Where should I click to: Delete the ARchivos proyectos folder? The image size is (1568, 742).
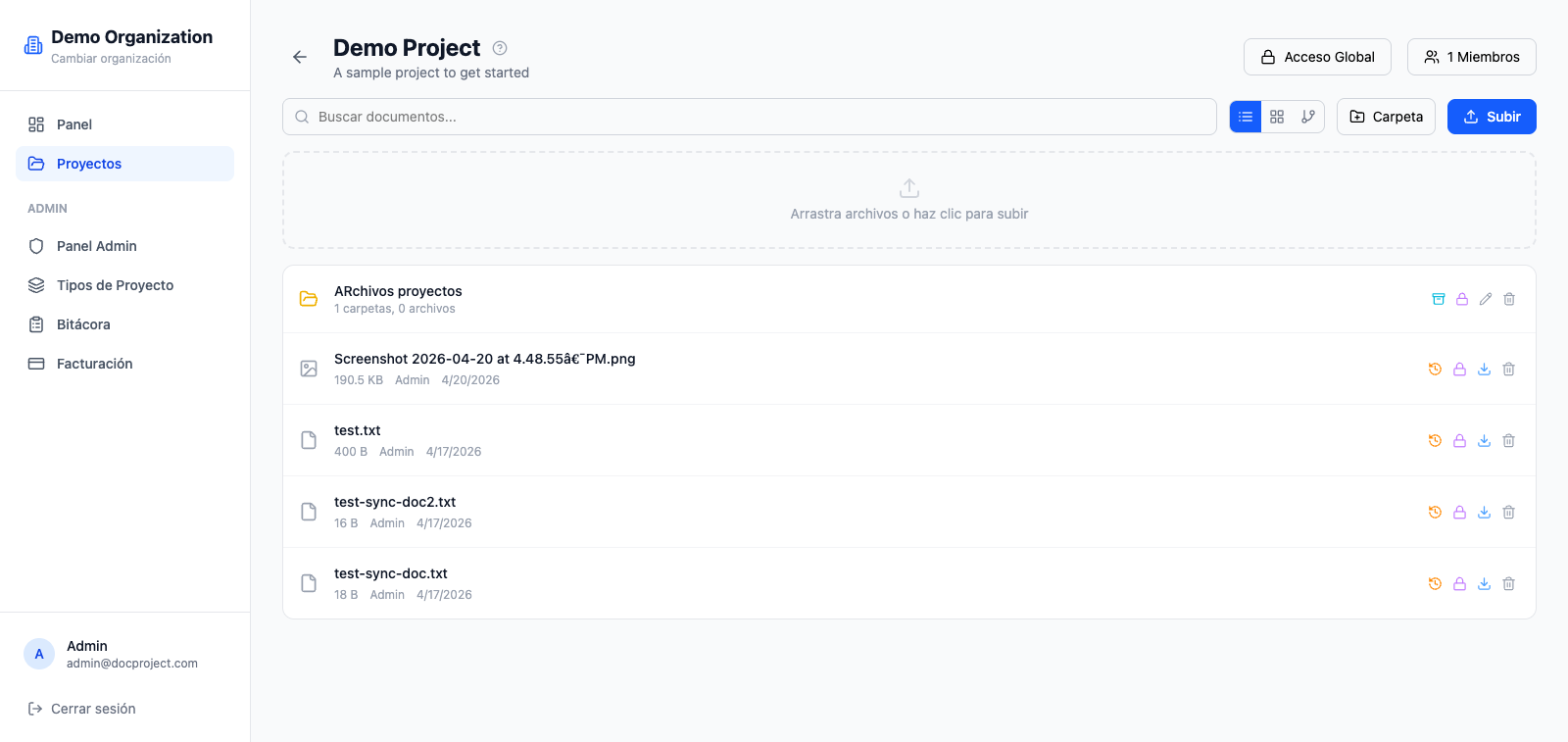pos(1509,299)
